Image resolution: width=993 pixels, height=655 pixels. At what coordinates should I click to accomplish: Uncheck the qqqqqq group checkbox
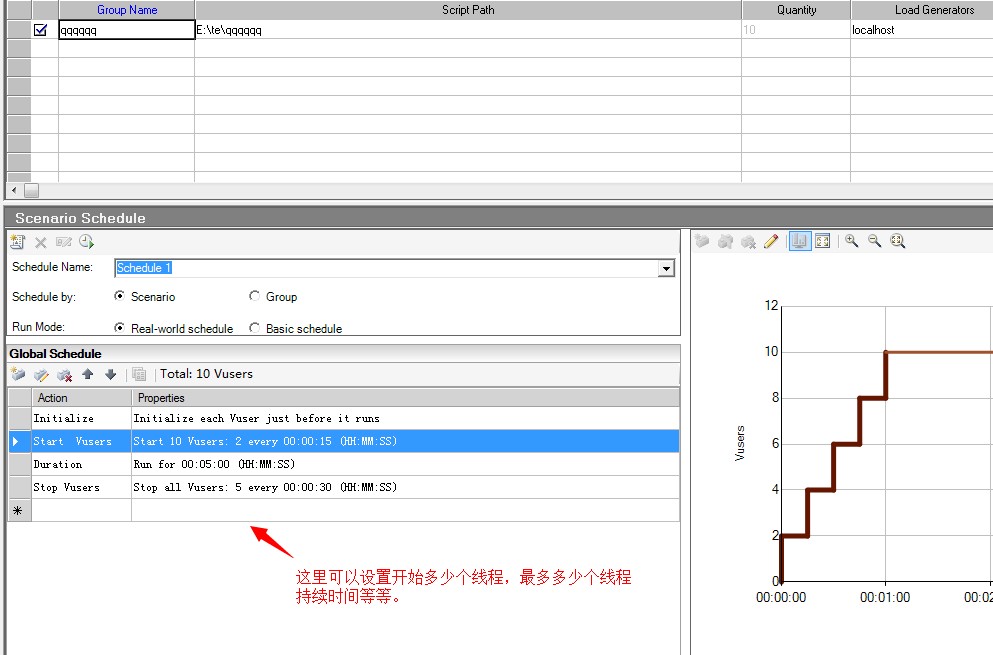[40, 30]
